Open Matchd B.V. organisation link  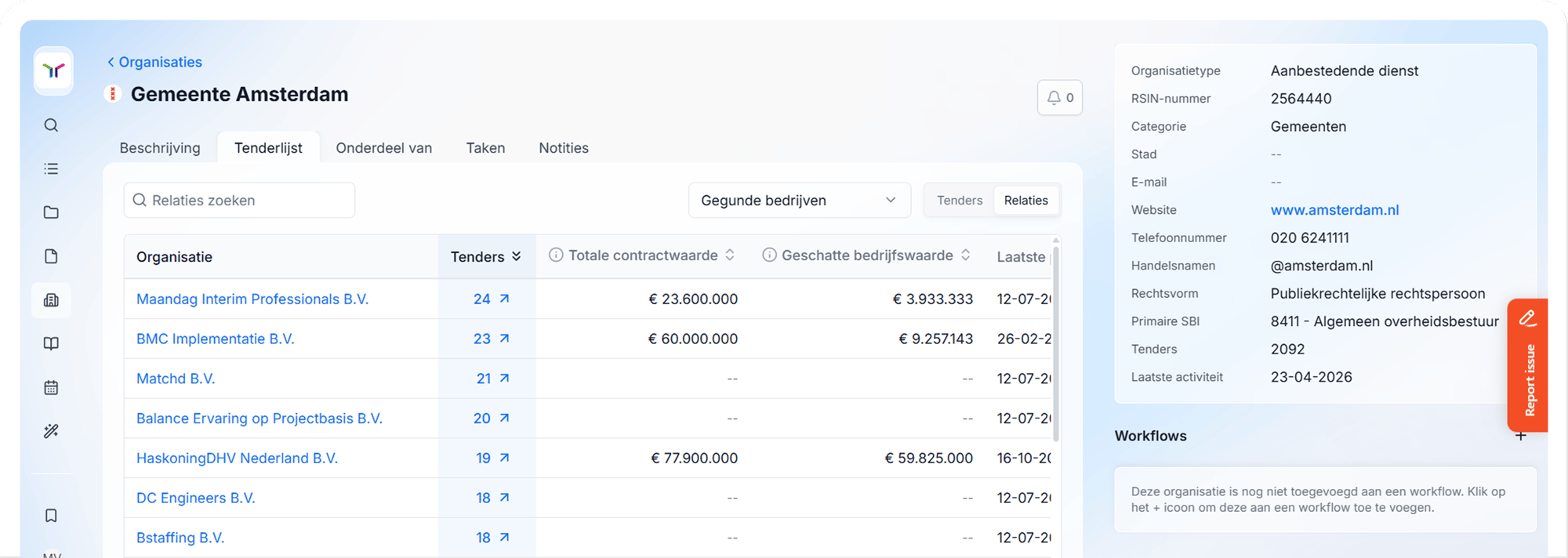(176, 379)
